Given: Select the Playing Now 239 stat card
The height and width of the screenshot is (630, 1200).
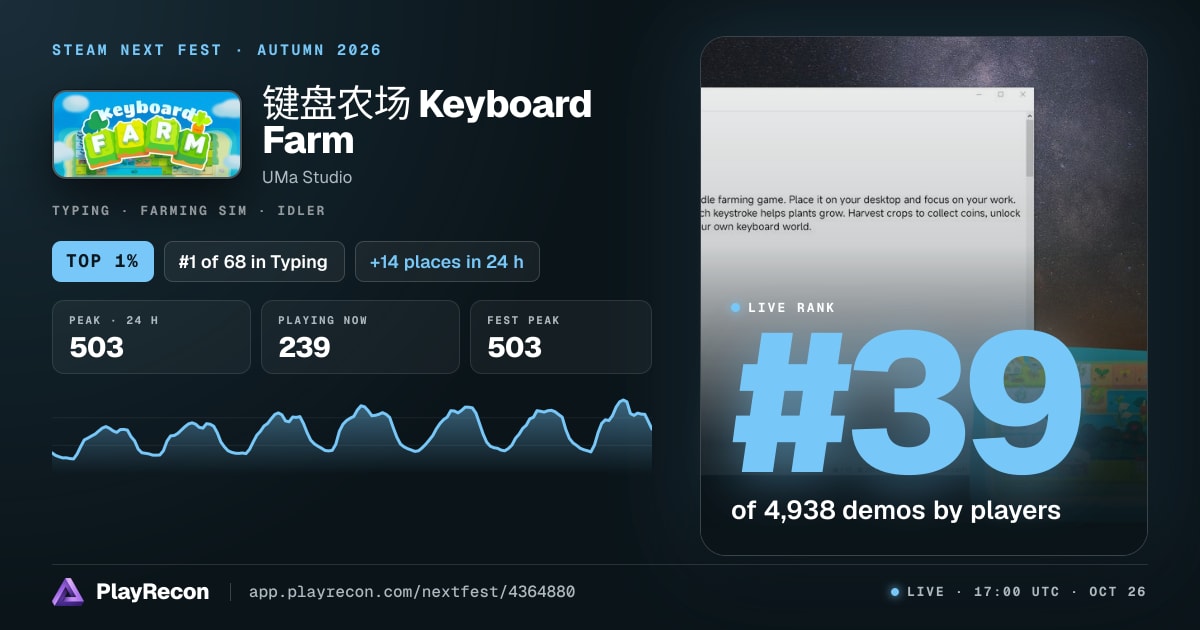Looking at the screenshot, I should (360, 337).
